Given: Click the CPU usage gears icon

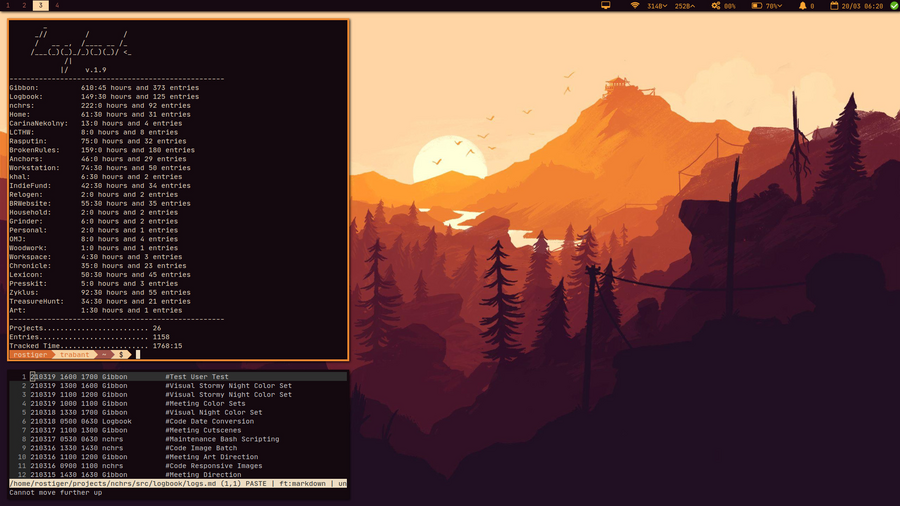Looking at the screenshot, I should [x=716, y=6].
